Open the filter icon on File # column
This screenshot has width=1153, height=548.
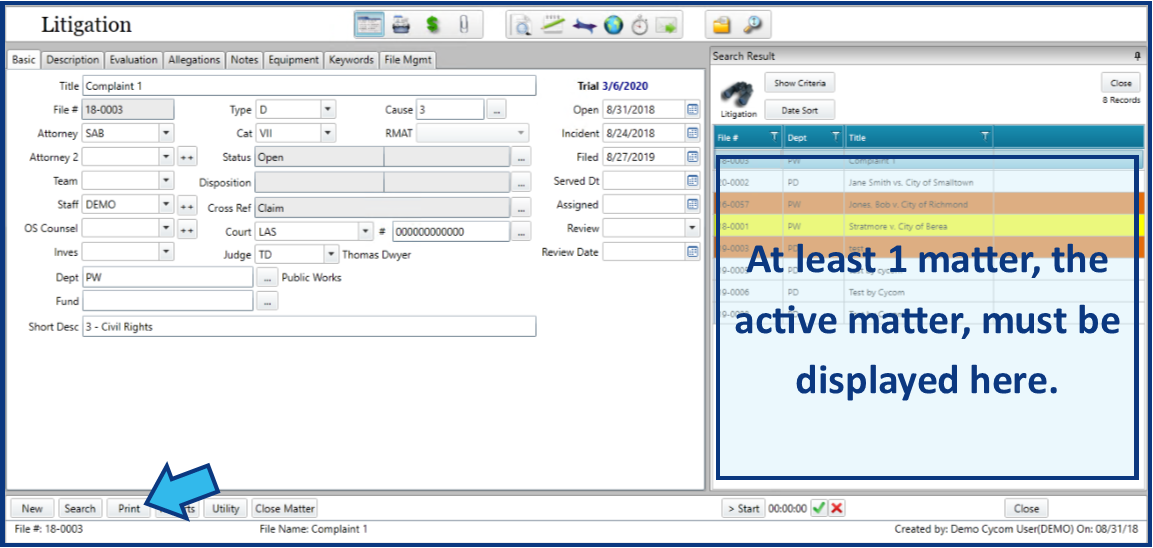tap(774, 137)
